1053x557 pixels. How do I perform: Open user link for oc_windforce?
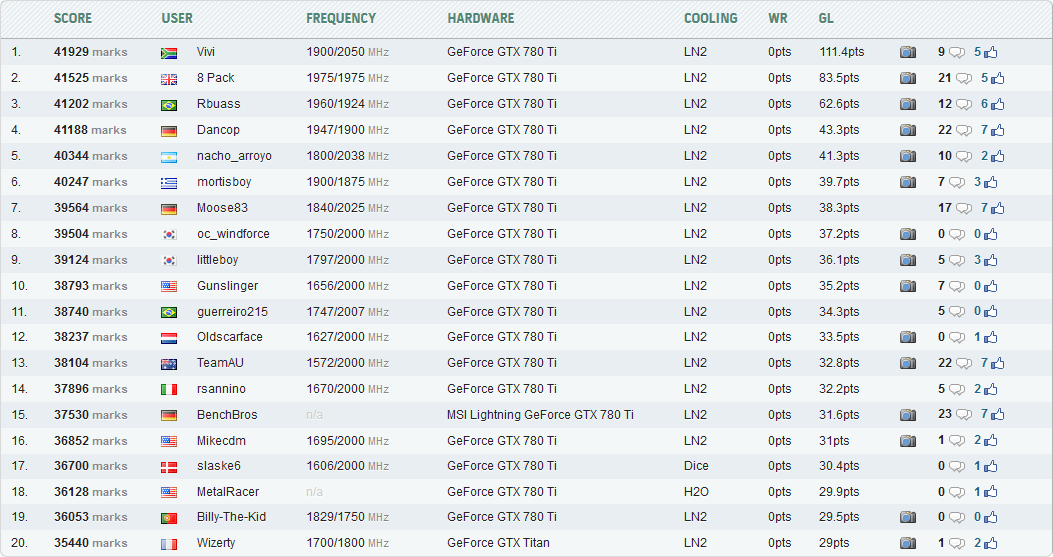[x=233, y=234]
